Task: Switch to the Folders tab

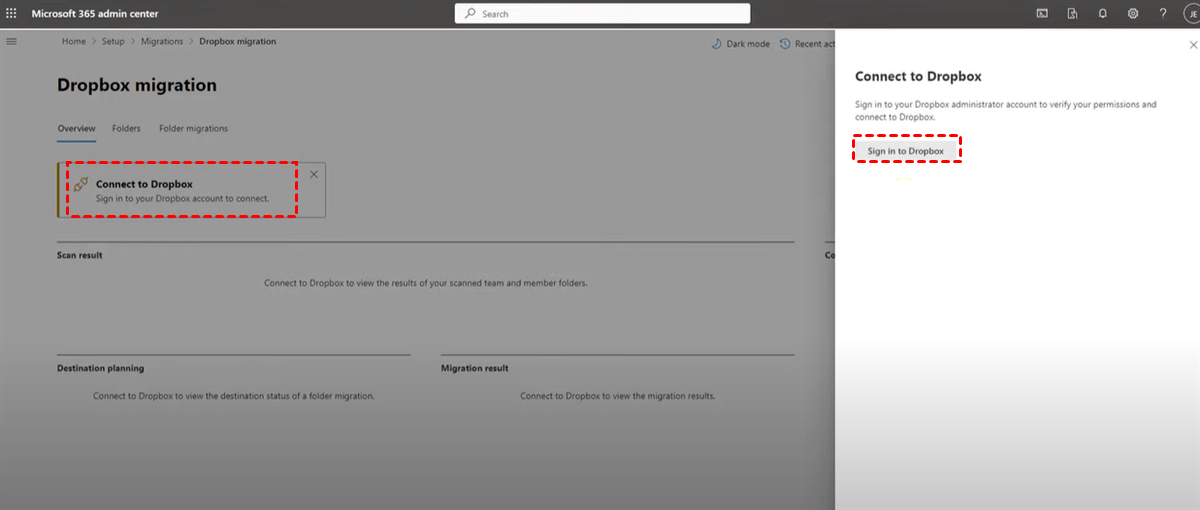Action: pyautogui.click(x=126, y=128)
